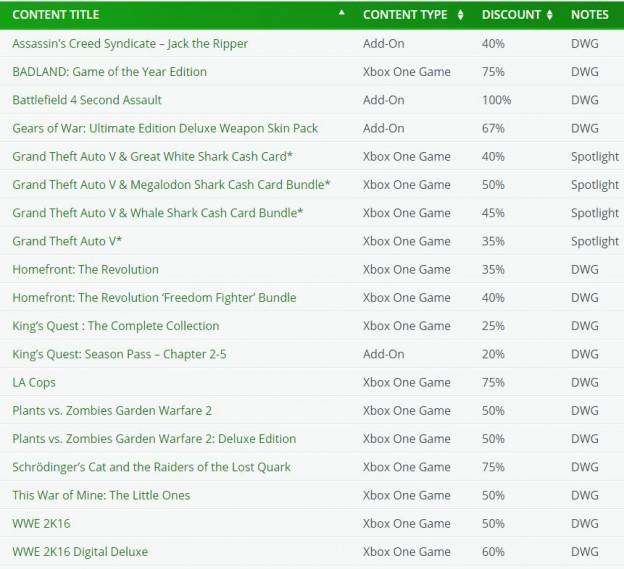Viewport: 624px width, 569px height.
Task: Open Schrödinger's Cat and the Raiders link
Action: tap(152, 468)
